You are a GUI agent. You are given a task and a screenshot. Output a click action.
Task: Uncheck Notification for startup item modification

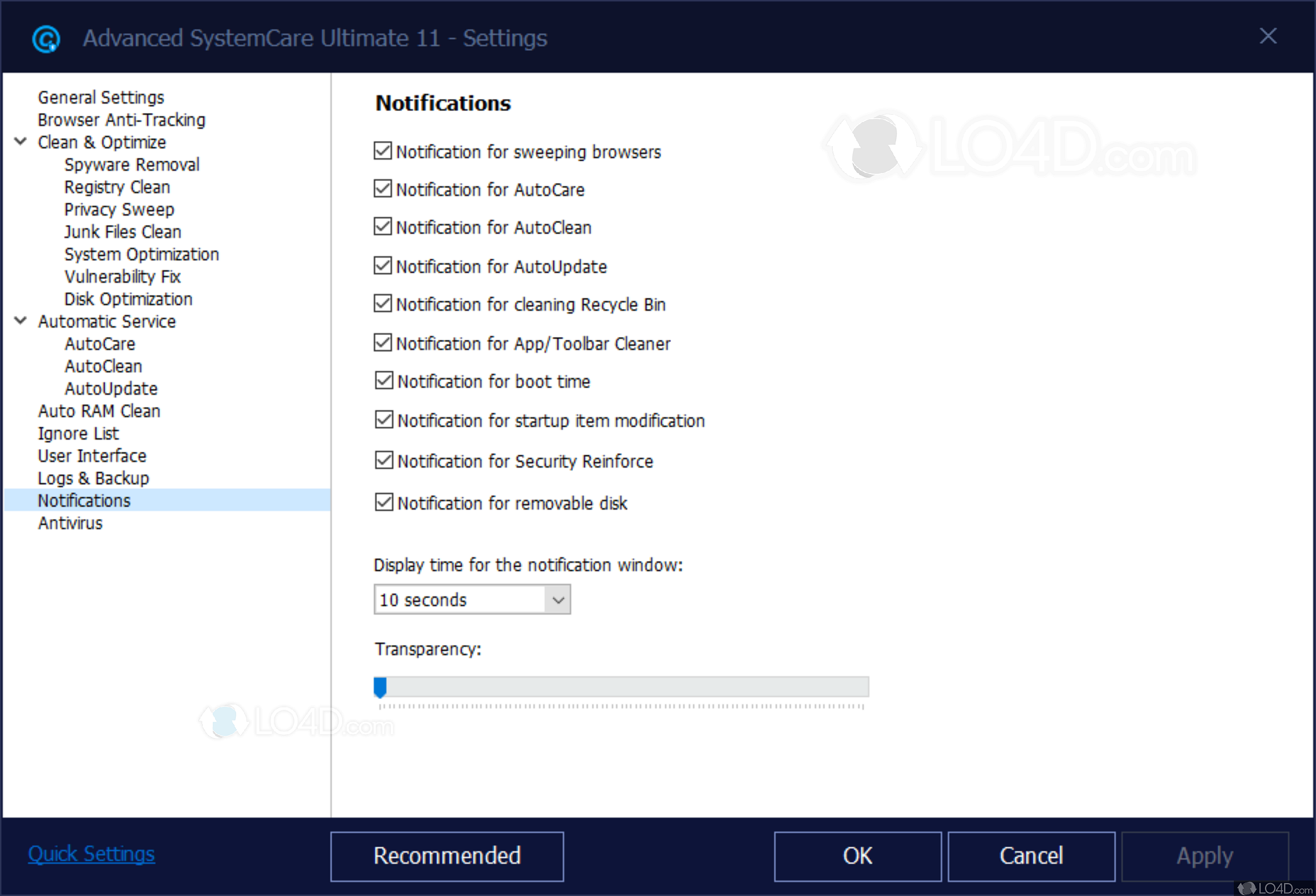[384, 419]
